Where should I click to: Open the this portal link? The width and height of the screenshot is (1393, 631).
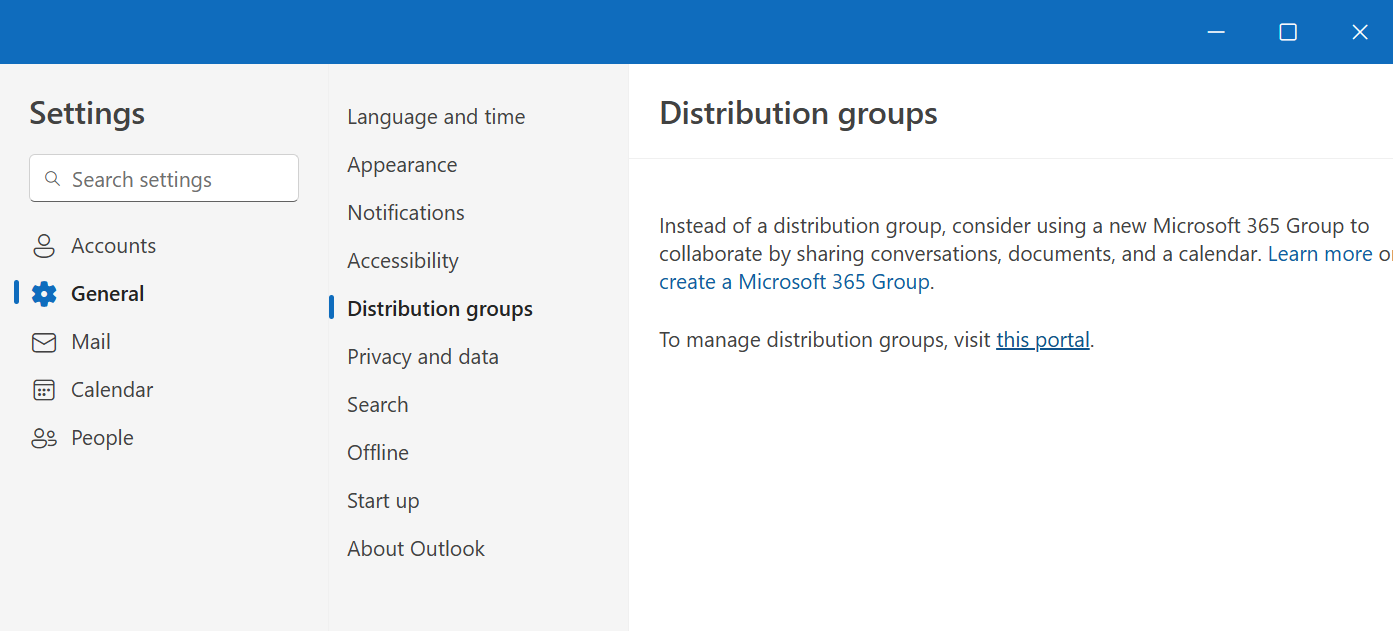click(1043, 340)
